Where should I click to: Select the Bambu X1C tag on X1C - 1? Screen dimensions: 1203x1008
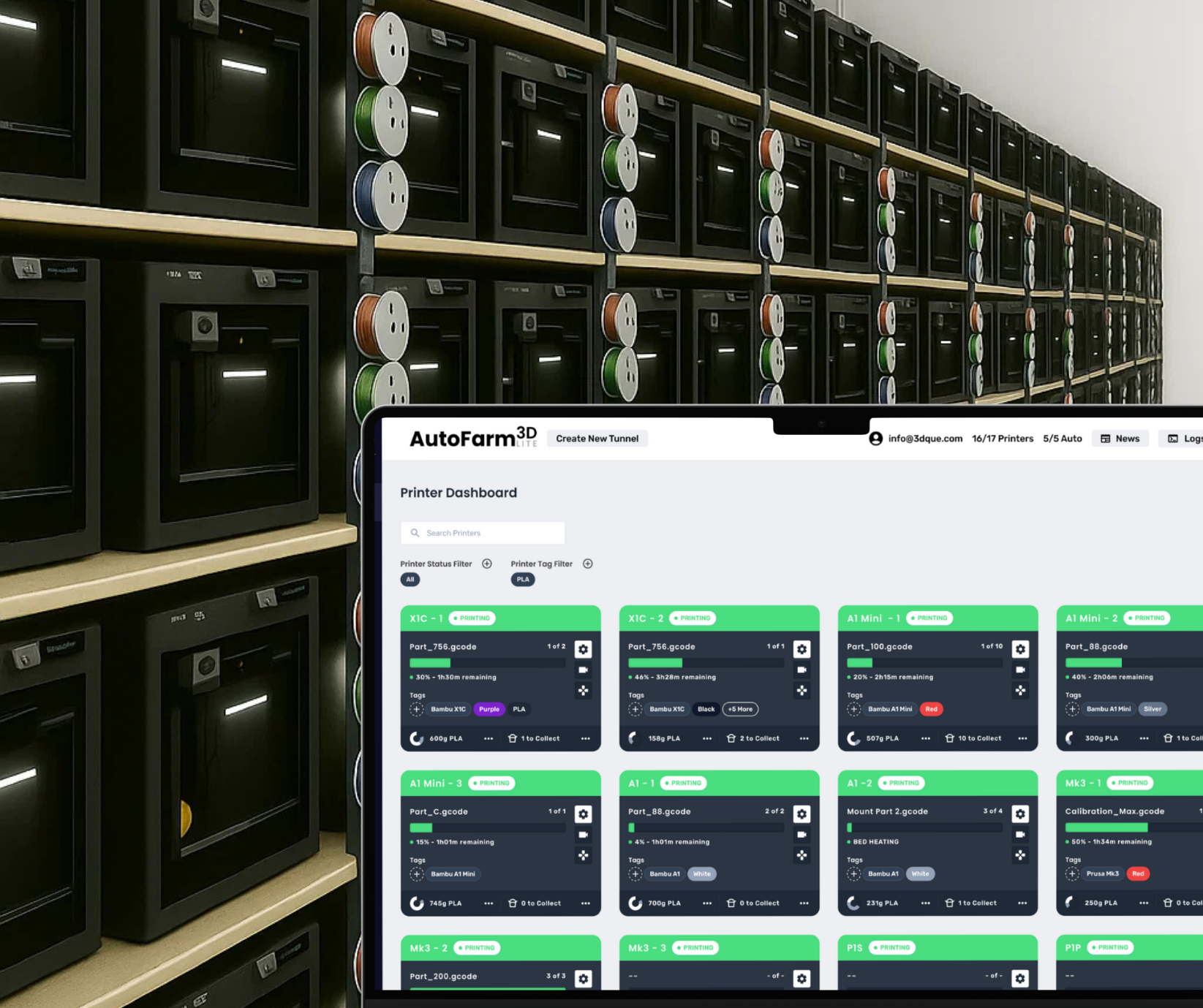click(x=448, y=709)
